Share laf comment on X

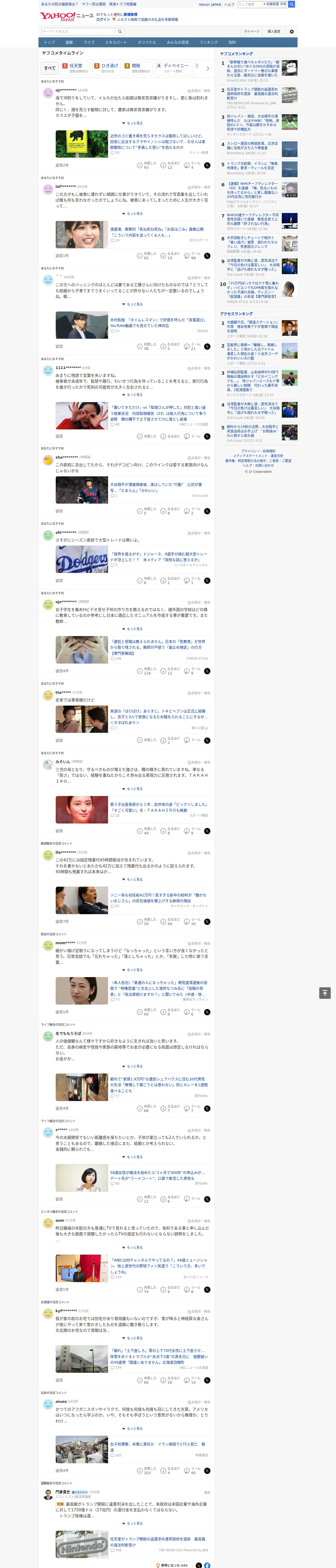207,256
